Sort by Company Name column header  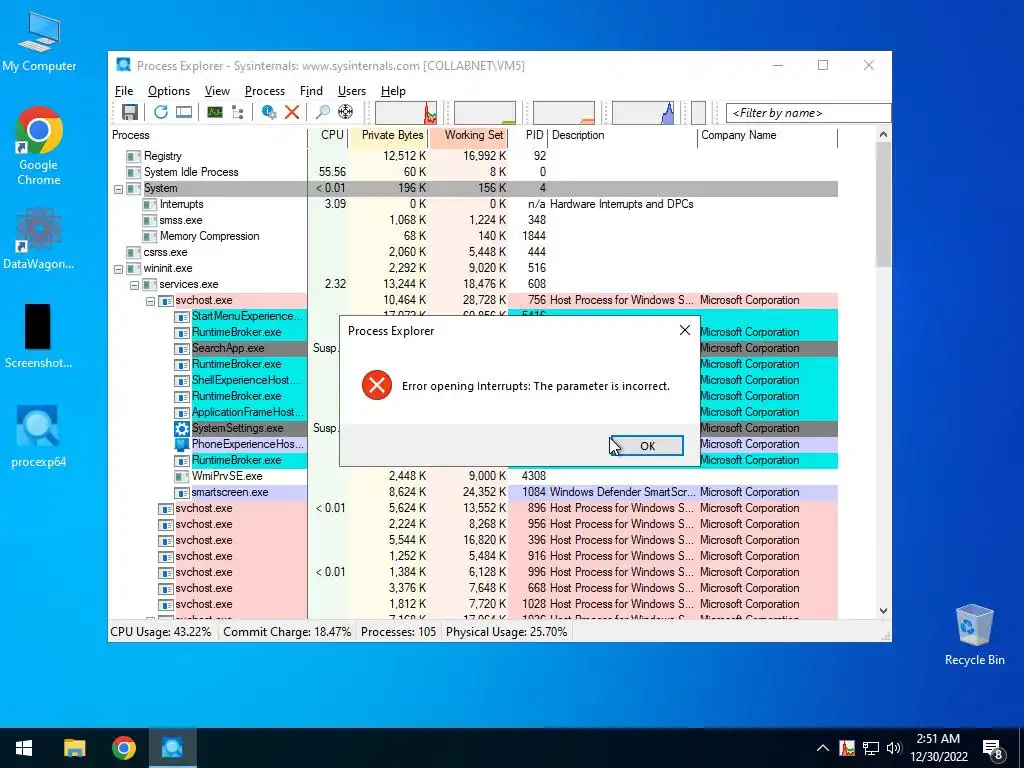(x=767, y=135)
